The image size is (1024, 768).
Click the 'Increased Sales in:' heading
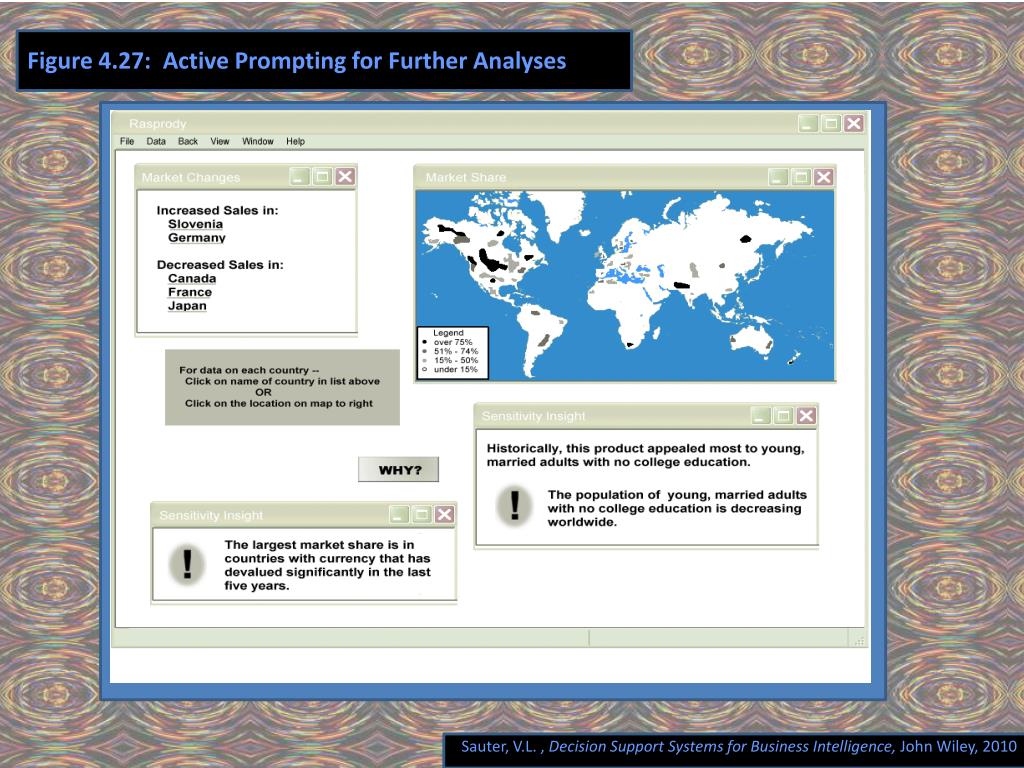(x=217, y=210)
